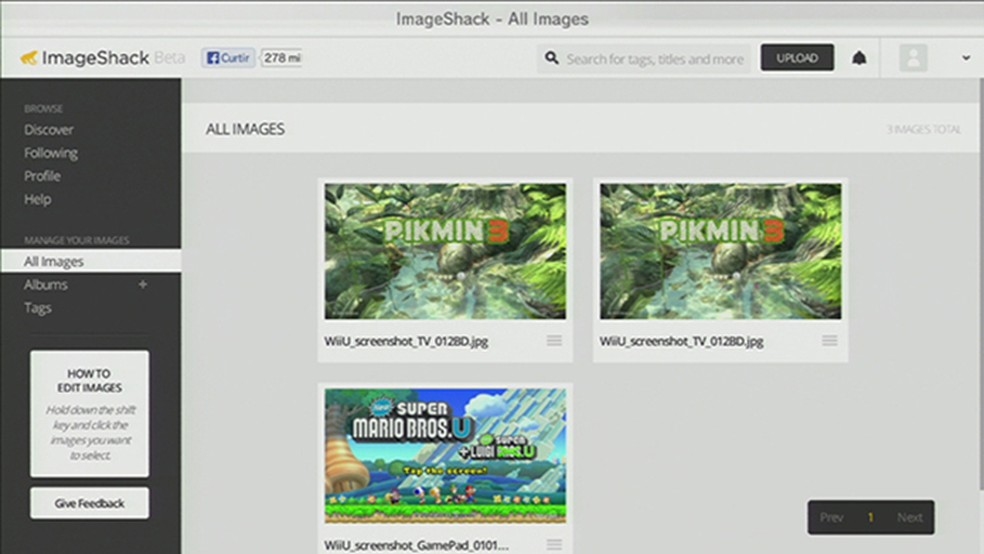
Task: Click the user profile avatar
Action: [x=913, y=58]
